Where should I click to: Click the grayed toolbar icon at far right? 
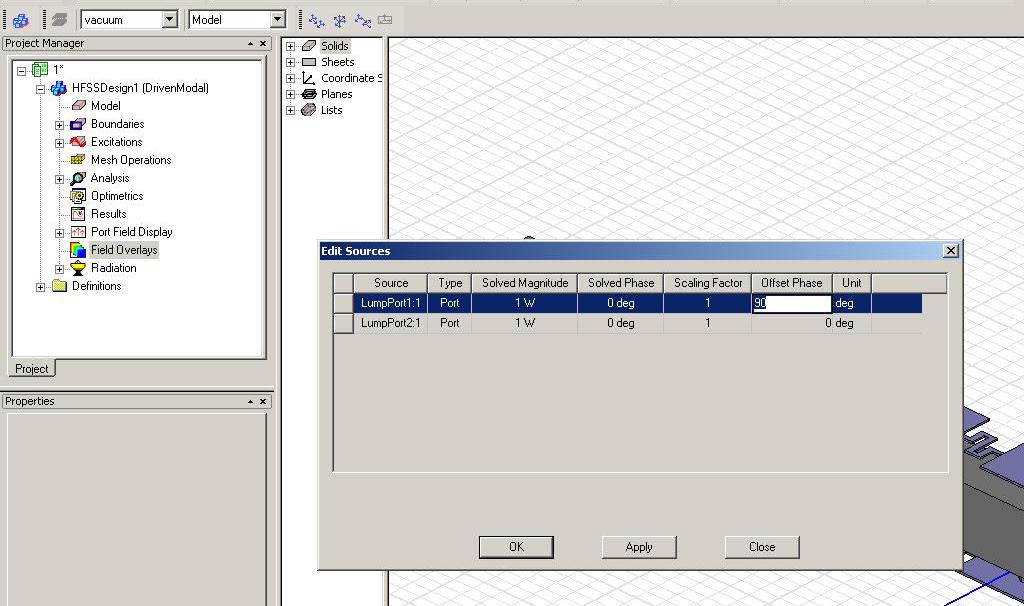click(385, 20)
